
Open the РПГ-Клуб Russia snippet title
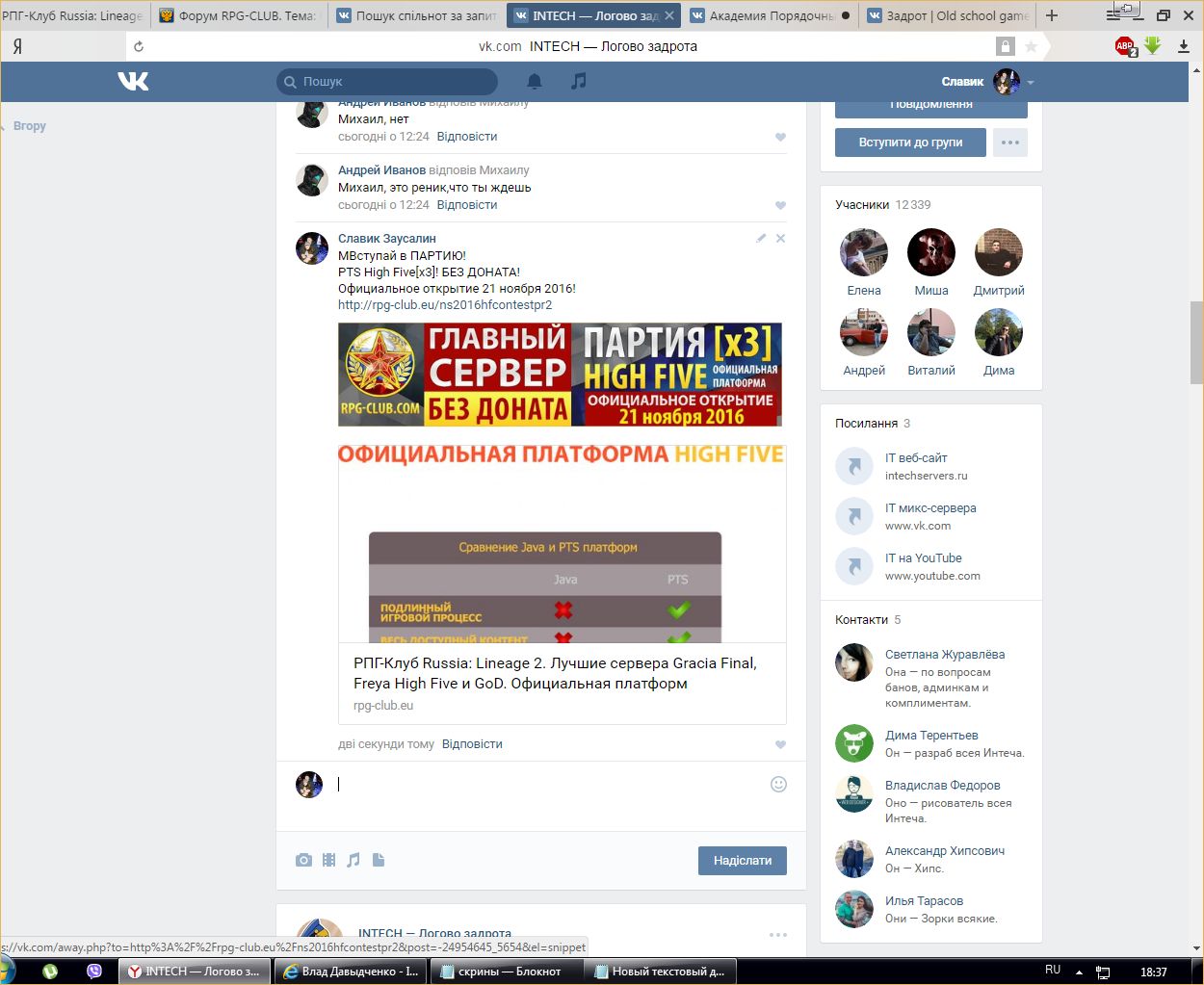555,673
